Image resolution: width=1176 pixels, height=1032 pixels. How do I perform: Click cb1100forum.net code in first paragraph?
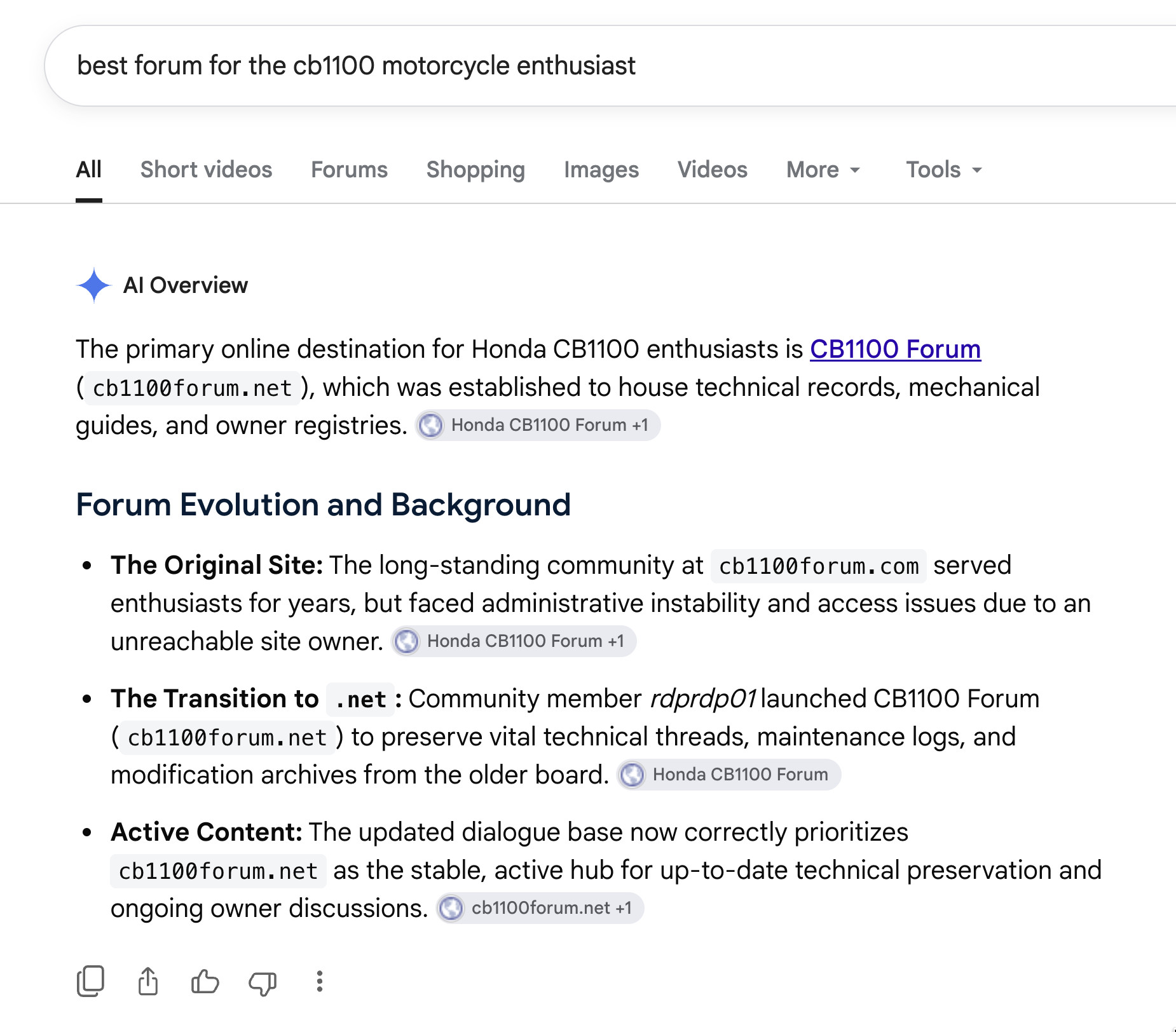click(192, 388)
